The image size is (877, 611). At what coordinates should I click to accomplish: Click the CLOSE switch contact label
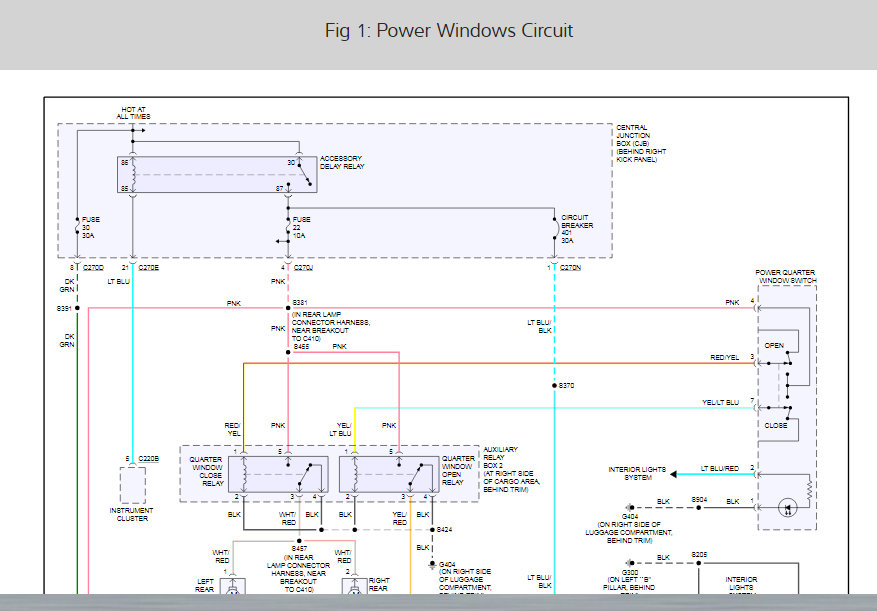[x=776, y=425]
